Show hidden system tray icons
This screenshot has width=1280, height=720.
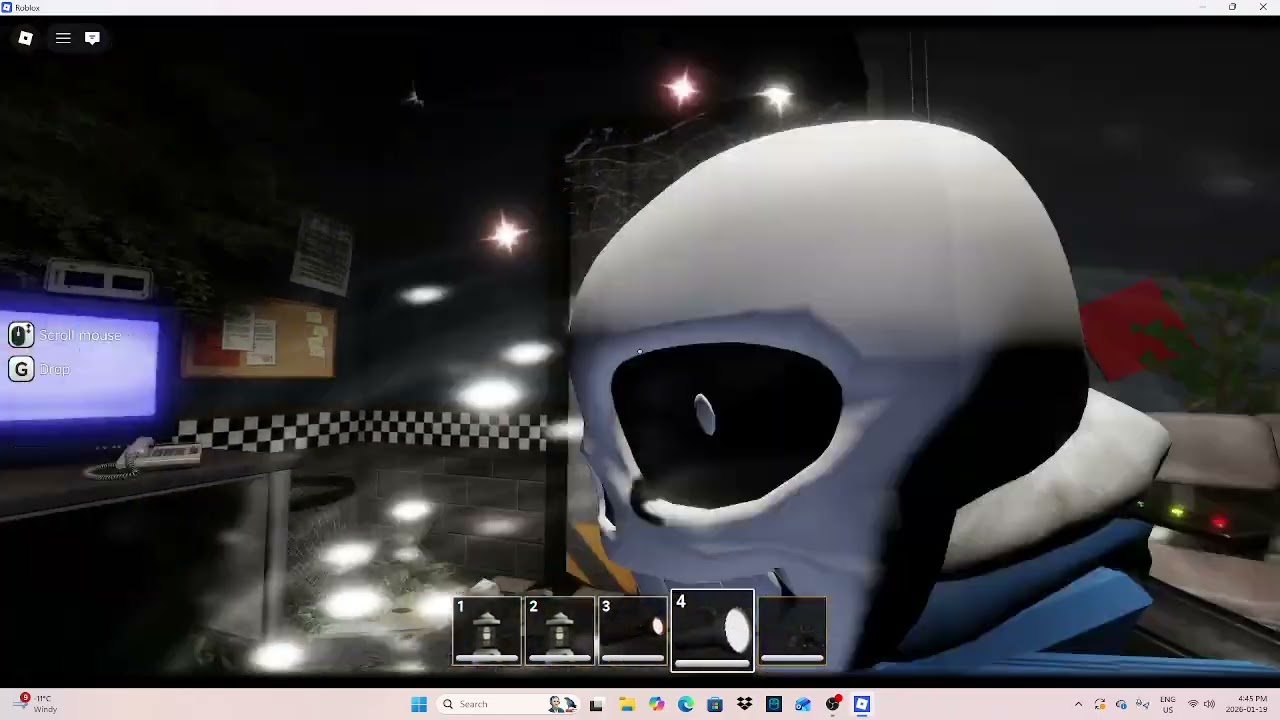(1078, 704)
